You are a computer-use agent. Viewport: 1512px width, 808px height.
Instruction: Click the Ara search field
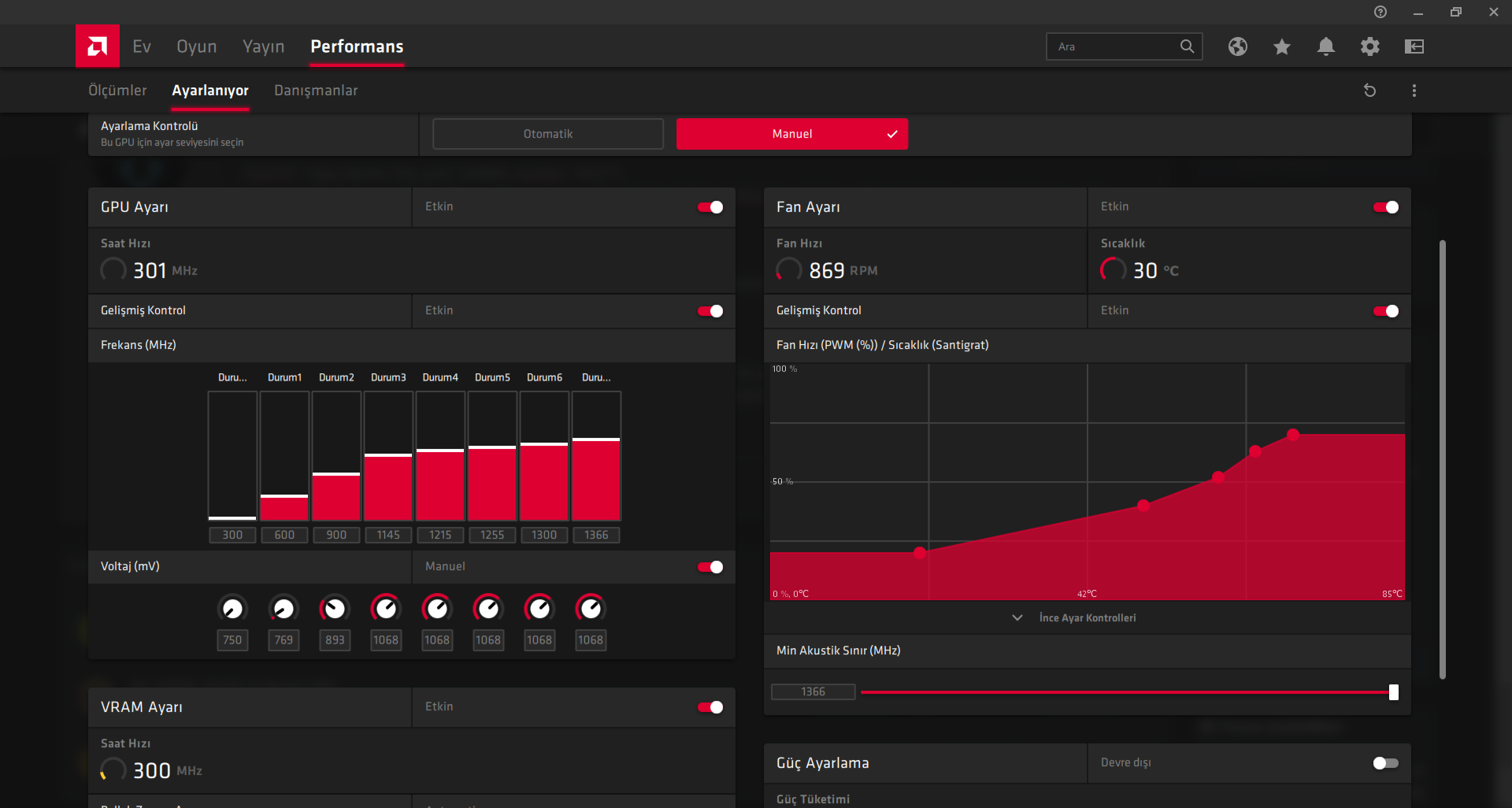(1124, 46)
